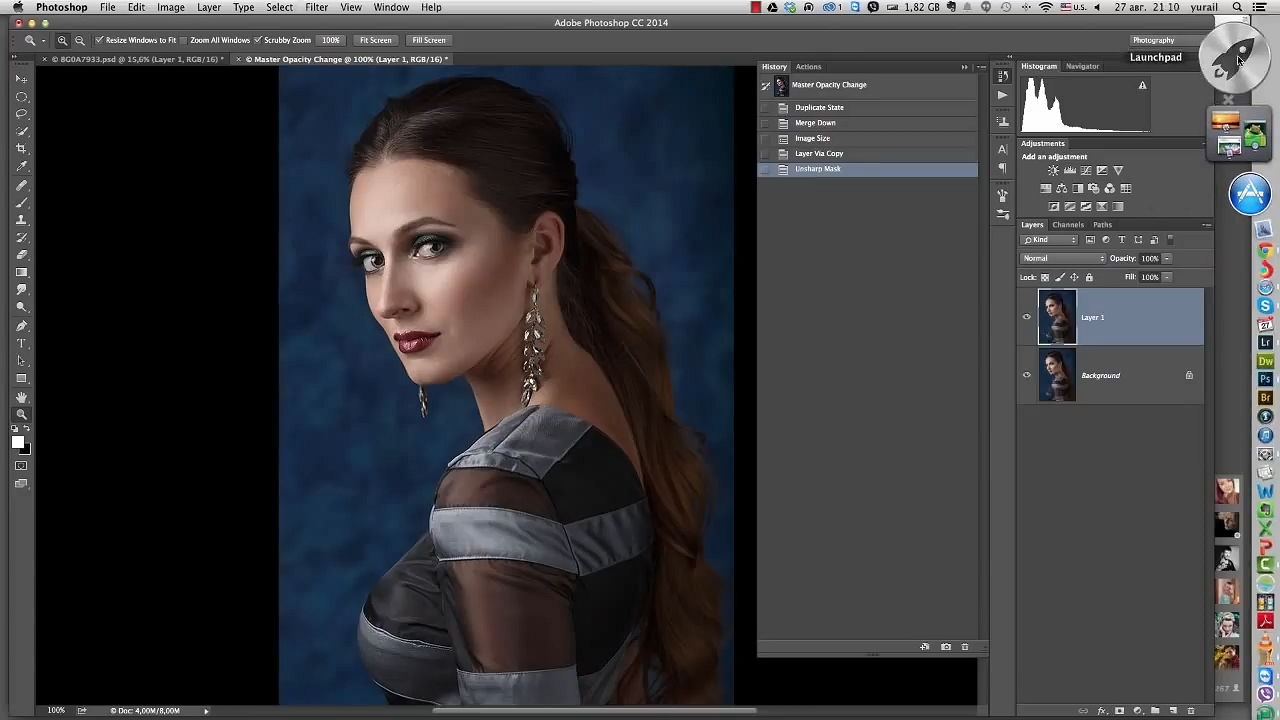Set history brush source for Merge Down
The height and width of the screenshot is (720, 1280).
[x=766, y=123]
